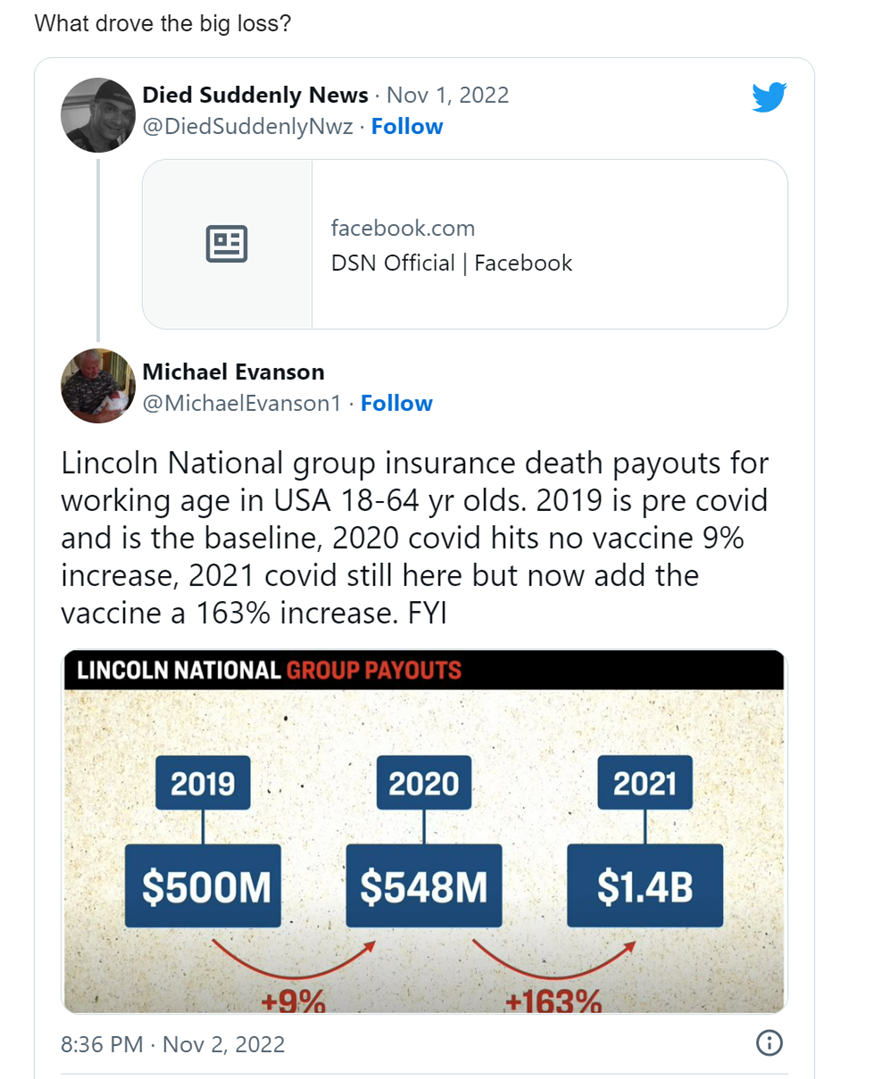Open the Nov 1, 2022 tweet date

[447, 95]
